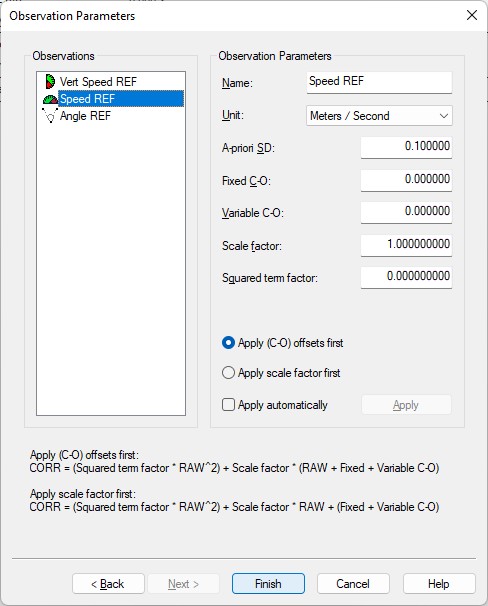Select Vert Speed REF in observations list

tap(98, 82)
